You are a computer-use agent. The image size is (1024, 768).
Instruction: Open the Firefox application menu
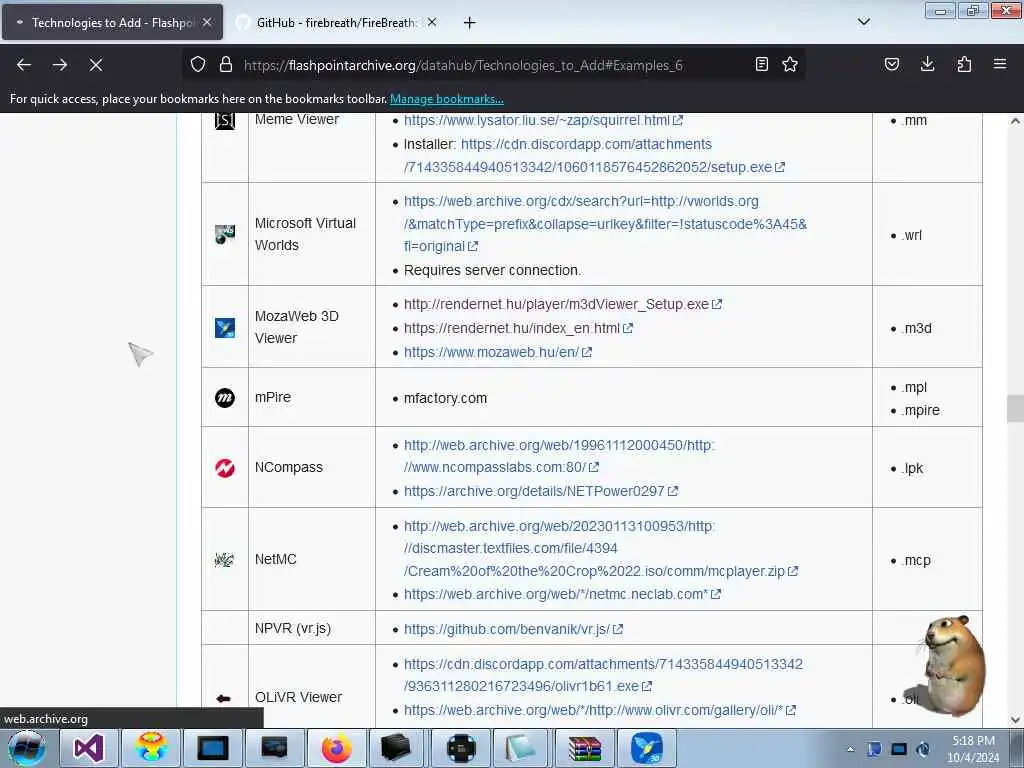click(x=1000, y=64)
